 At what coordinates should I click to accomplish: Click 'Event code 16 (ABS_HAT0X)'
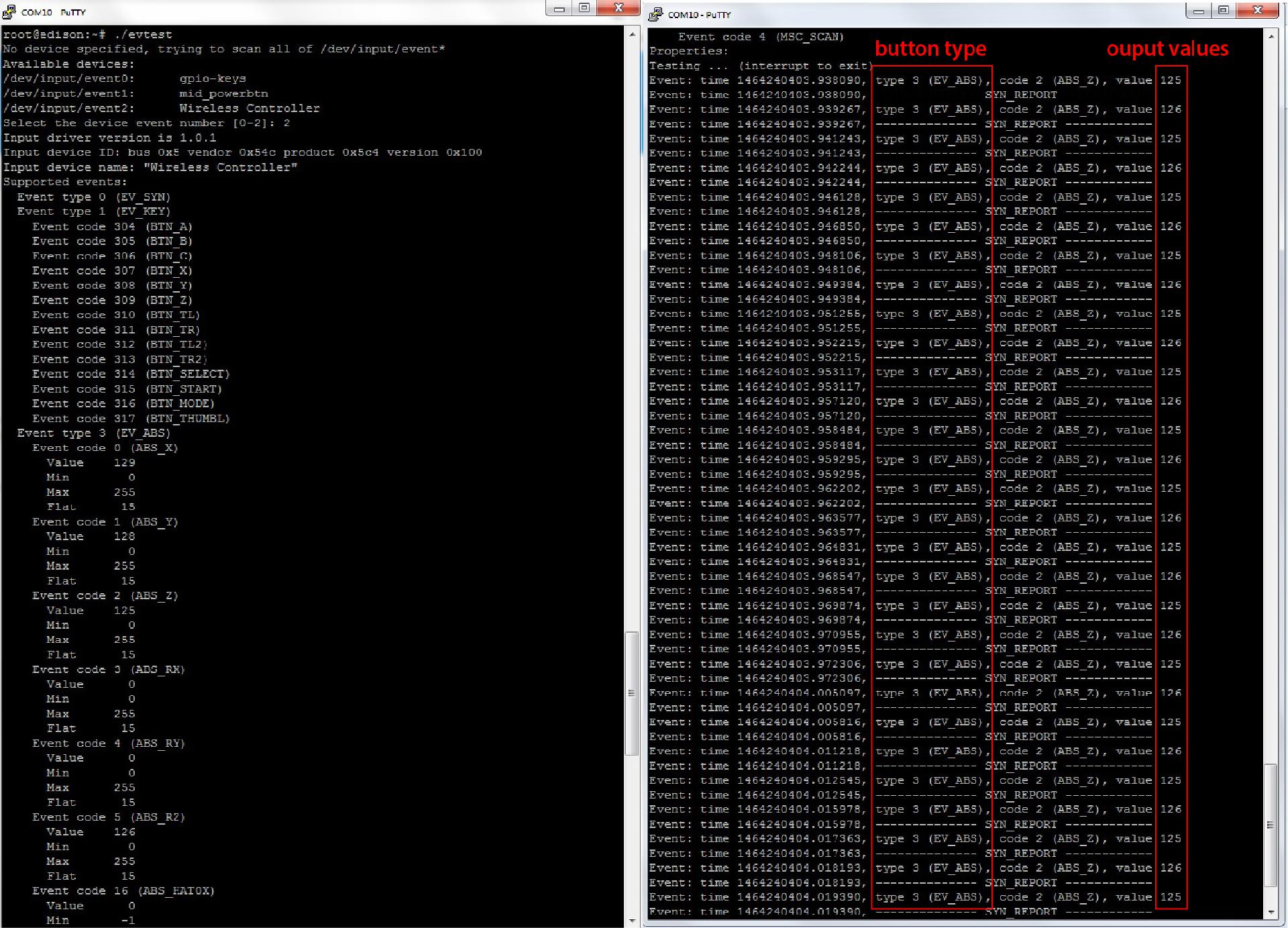123,890
